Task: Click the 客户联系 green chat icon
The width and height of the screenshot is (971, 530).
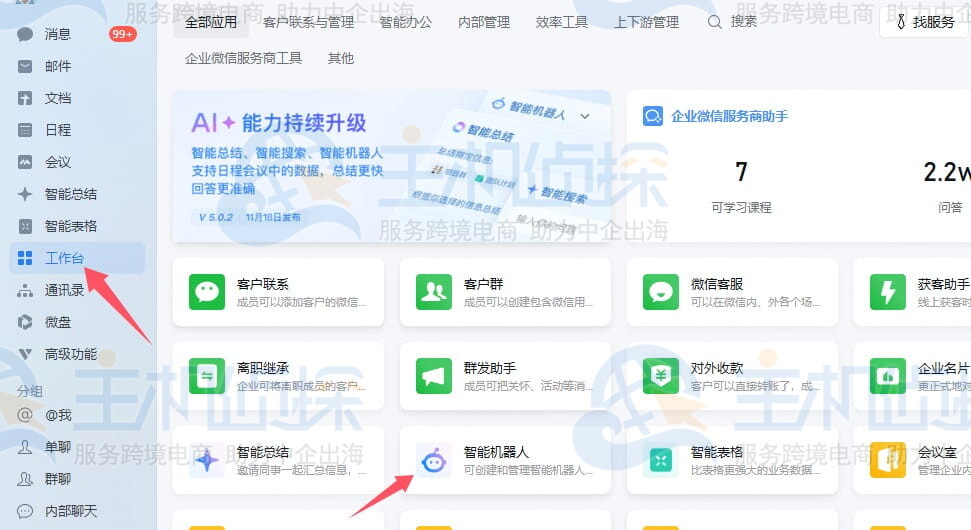Action: pos(207,292)
